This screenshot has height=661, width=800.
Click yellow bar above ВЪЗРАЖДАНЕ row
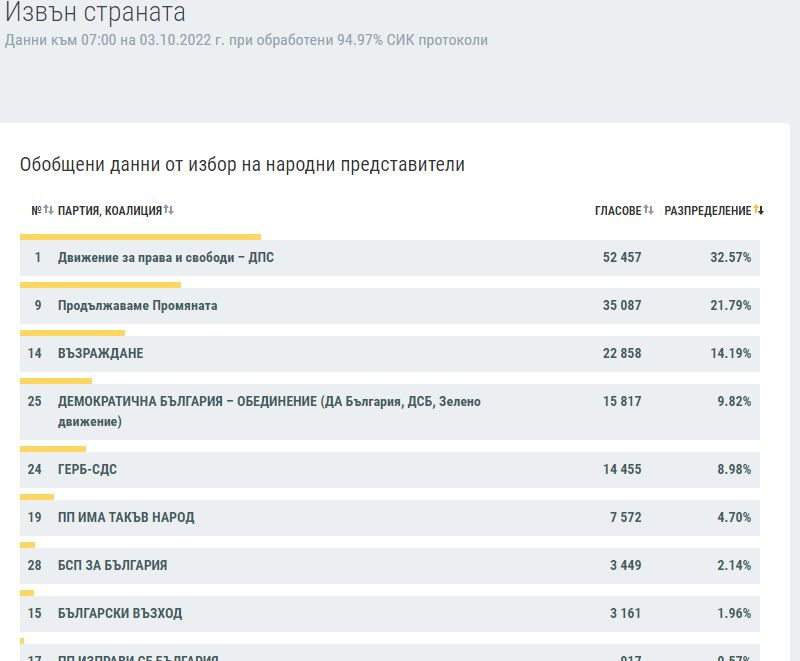[72, 333]
